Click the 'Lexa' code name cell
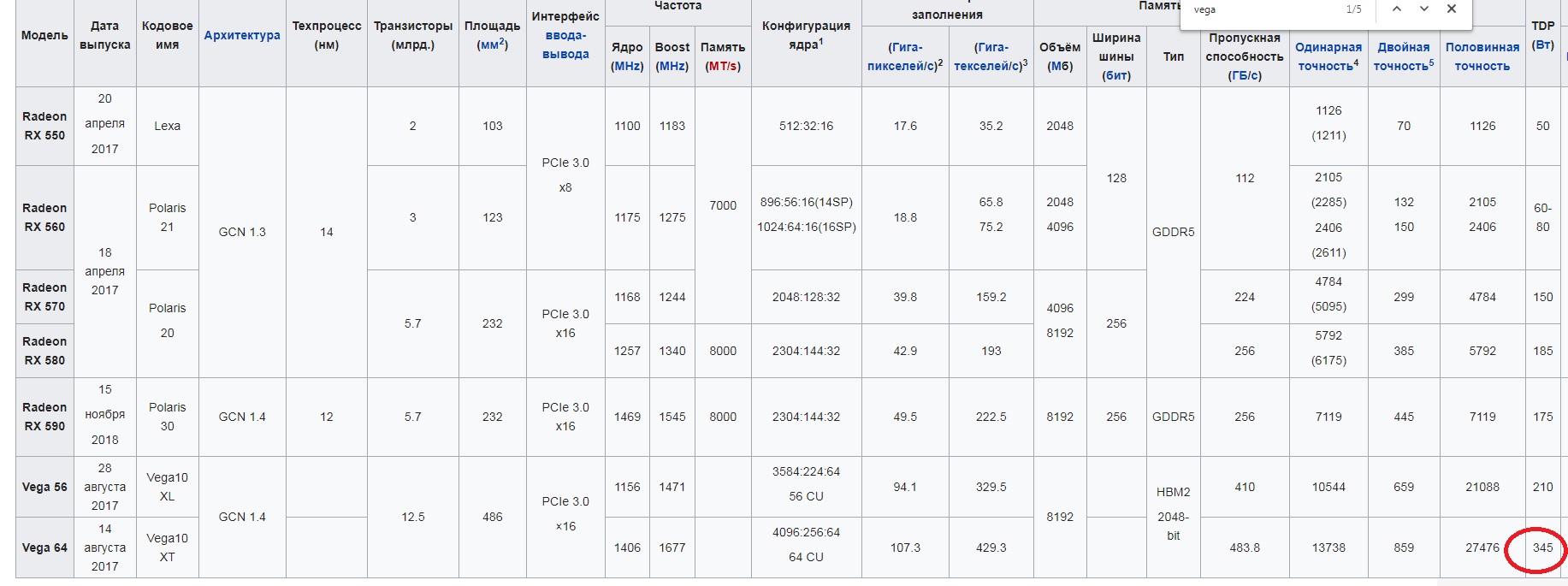 click(167, 126)
